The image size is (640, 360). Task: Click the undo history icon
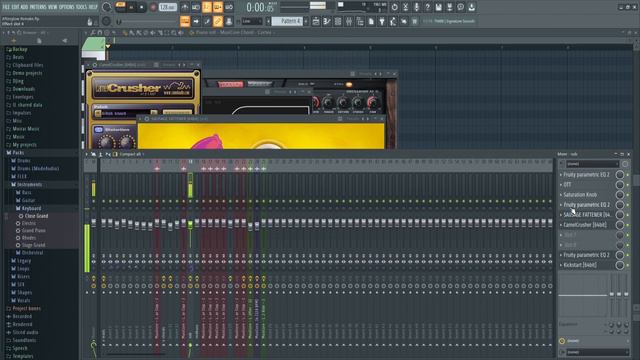pyautogui.click(x=394, y=7)
